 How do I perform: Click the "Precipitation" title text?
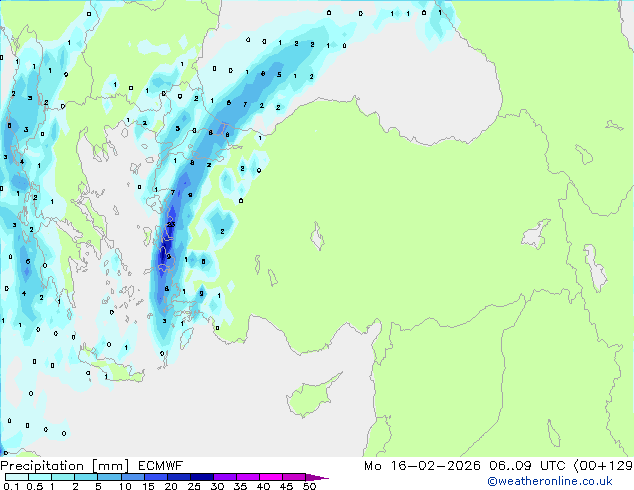coord(42,466)
